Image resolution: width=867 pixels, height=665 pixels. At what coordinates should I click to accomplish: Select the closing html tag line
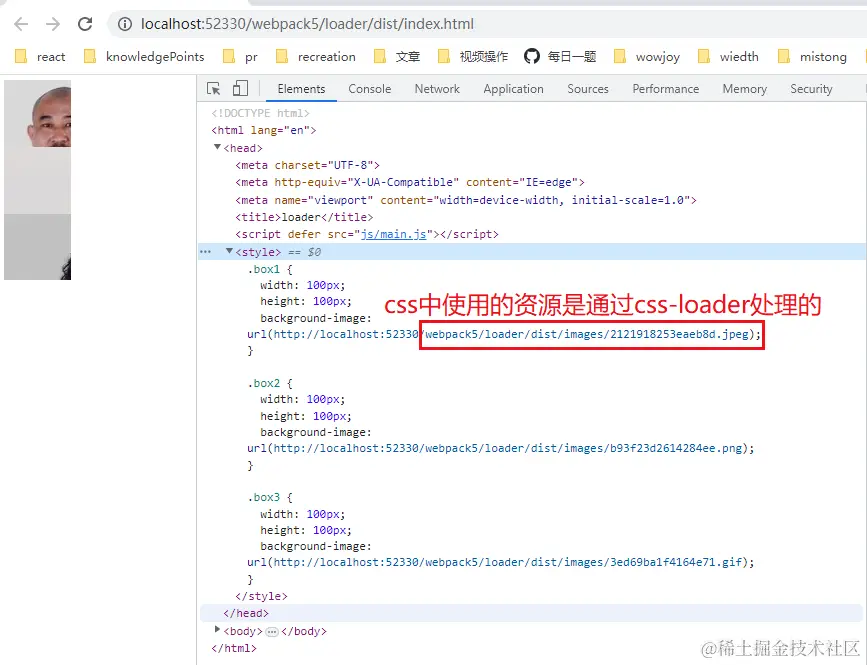234,648
